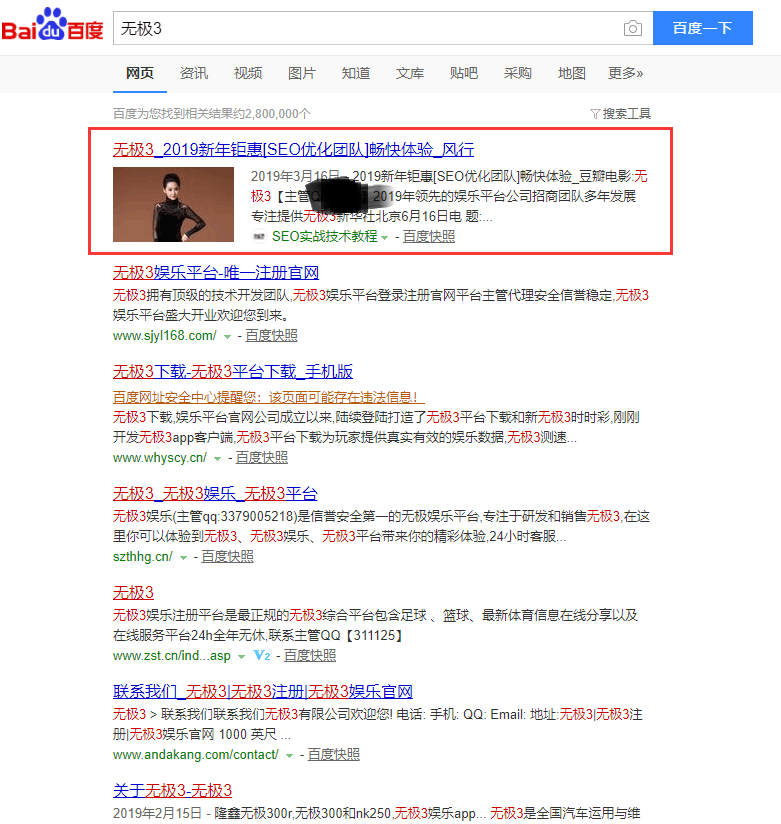Open 百度快照 for www.sjyl168.com
Screen dimensions: 781x824
[x=271, y=335]
